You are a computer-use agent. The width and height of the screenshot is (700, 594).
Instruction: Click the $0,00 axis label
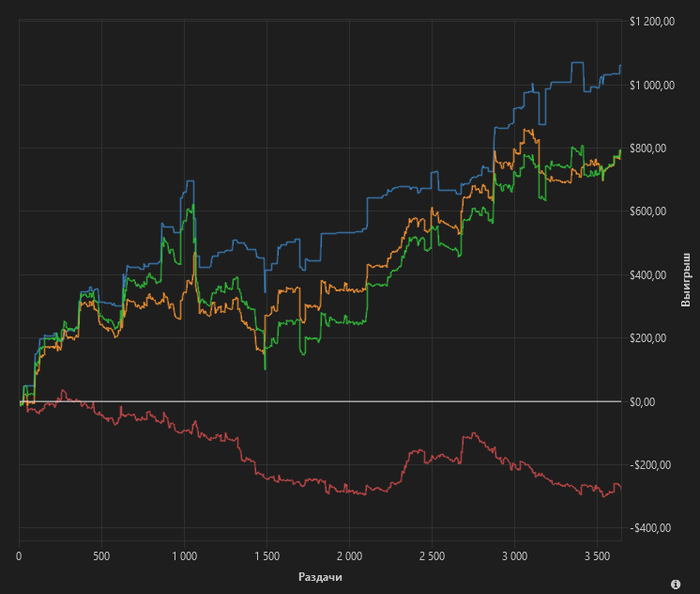point(642,402)
